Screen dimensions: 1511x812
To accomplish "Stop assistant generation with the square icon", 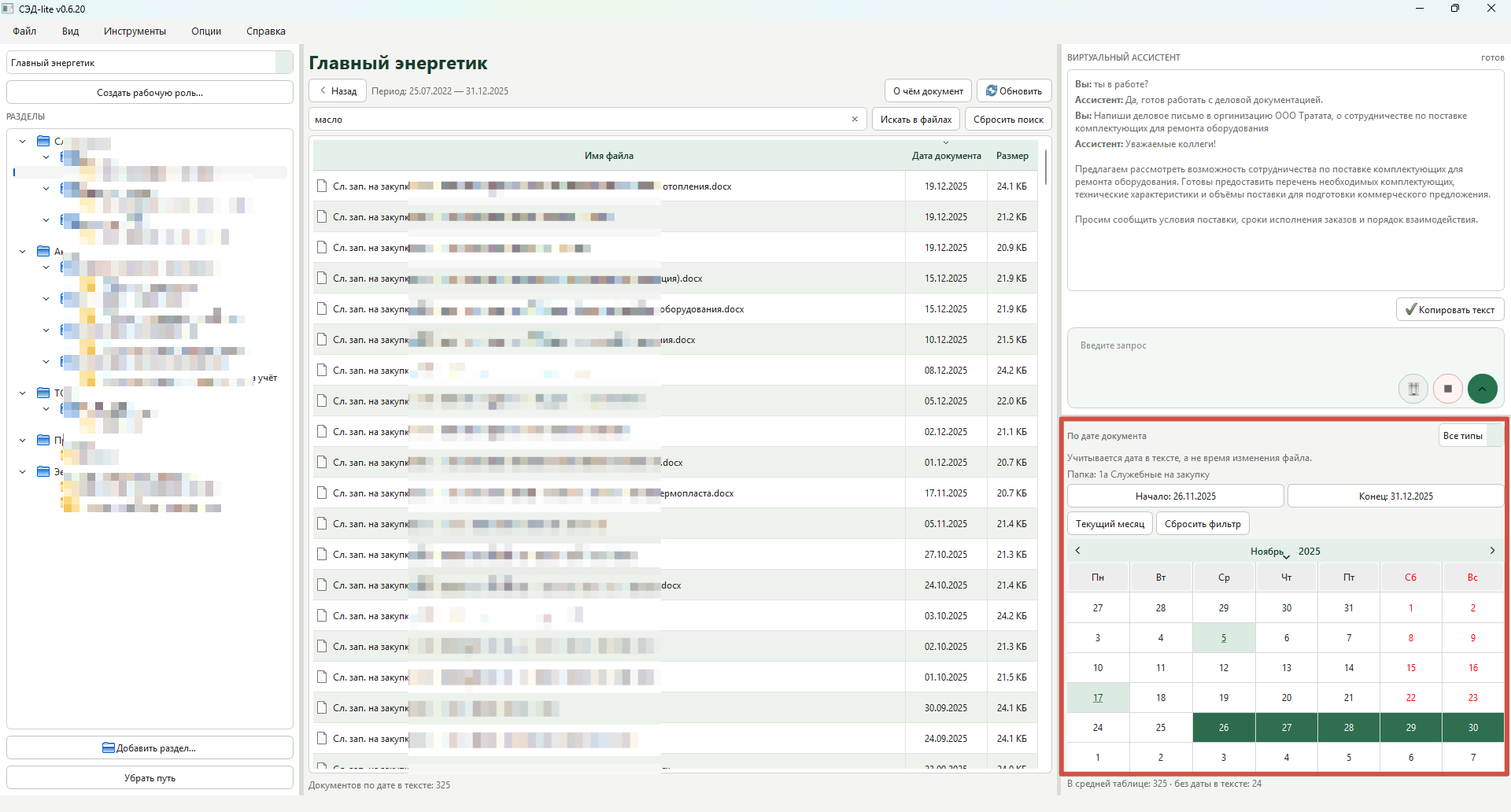I will [1448, 389].
